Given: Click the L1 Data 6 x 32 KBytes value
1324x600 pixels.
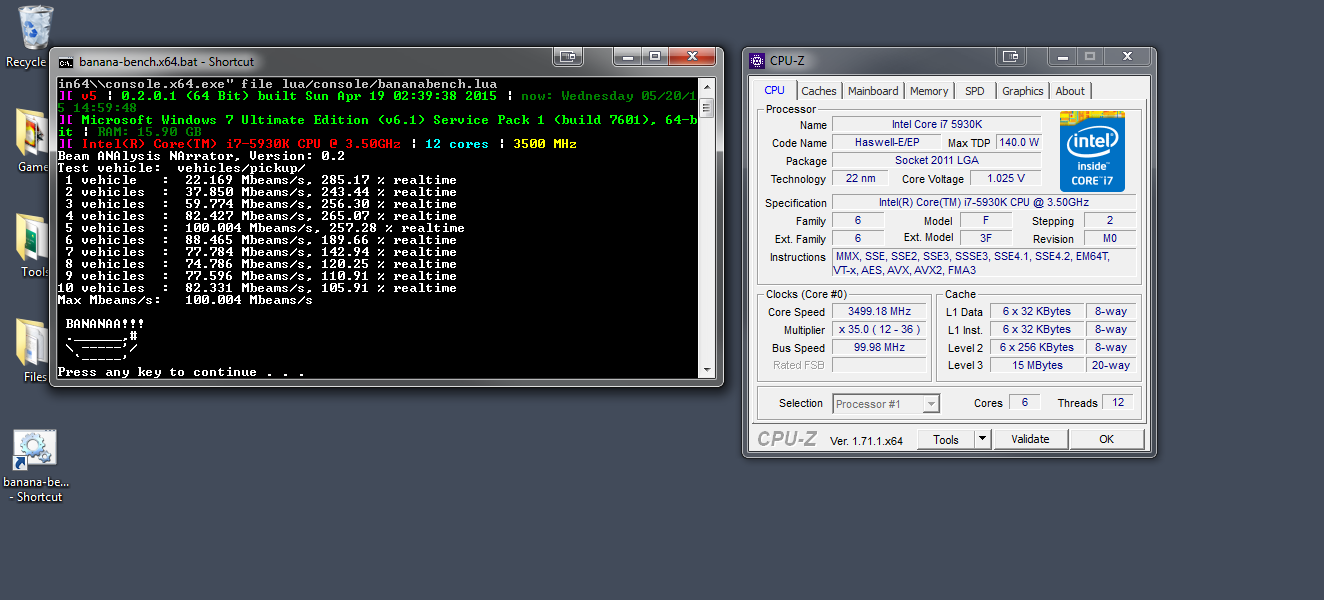Looking at the screenshot, I should [x=1037, y=312].
